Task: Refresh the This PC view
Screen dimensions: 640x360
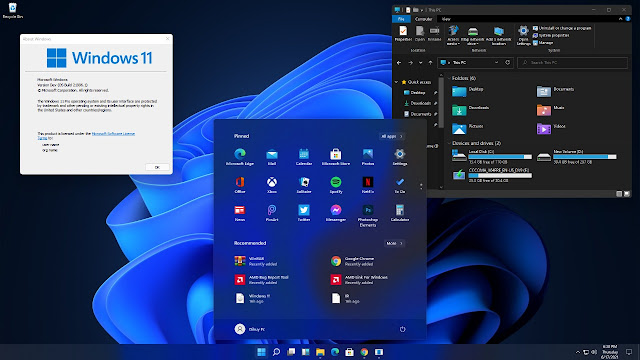Action: coord(508,63)
